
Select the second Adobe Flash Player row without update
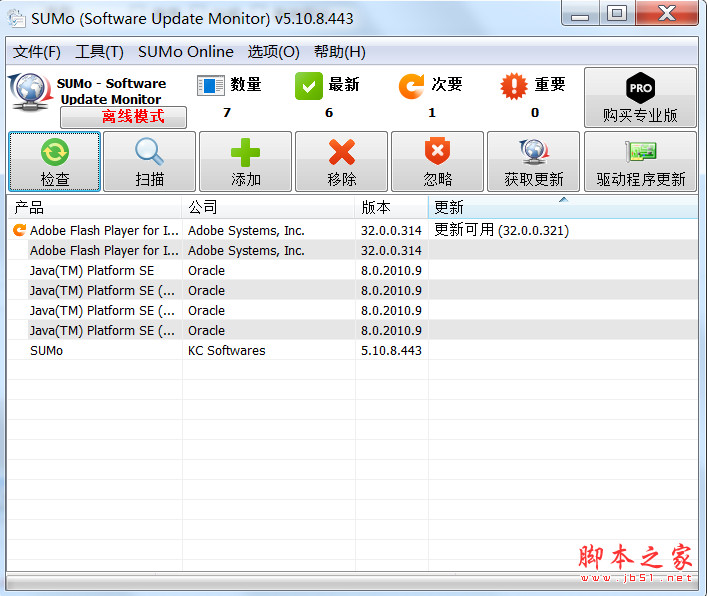[353, 250]
